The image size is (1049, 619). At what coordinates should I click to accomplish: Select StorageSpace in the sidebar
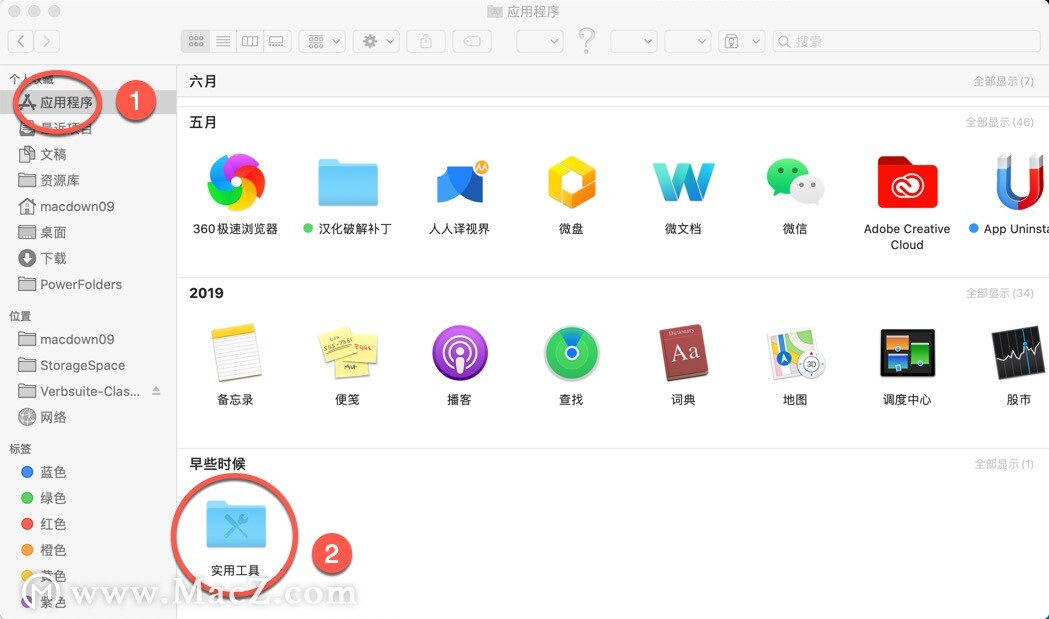pos(88,365)
